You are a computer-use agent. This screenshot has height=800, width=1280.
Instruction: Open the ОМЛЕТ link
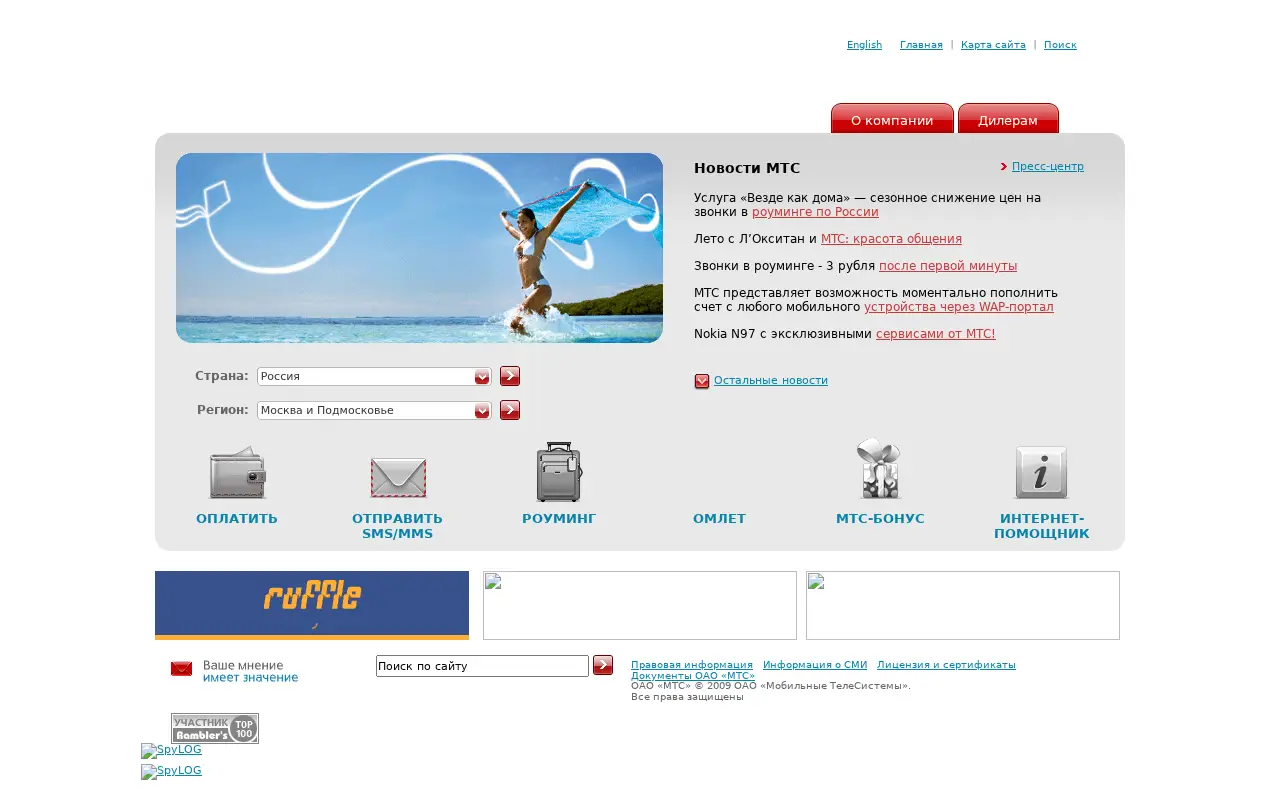click(x=719, y=519)
